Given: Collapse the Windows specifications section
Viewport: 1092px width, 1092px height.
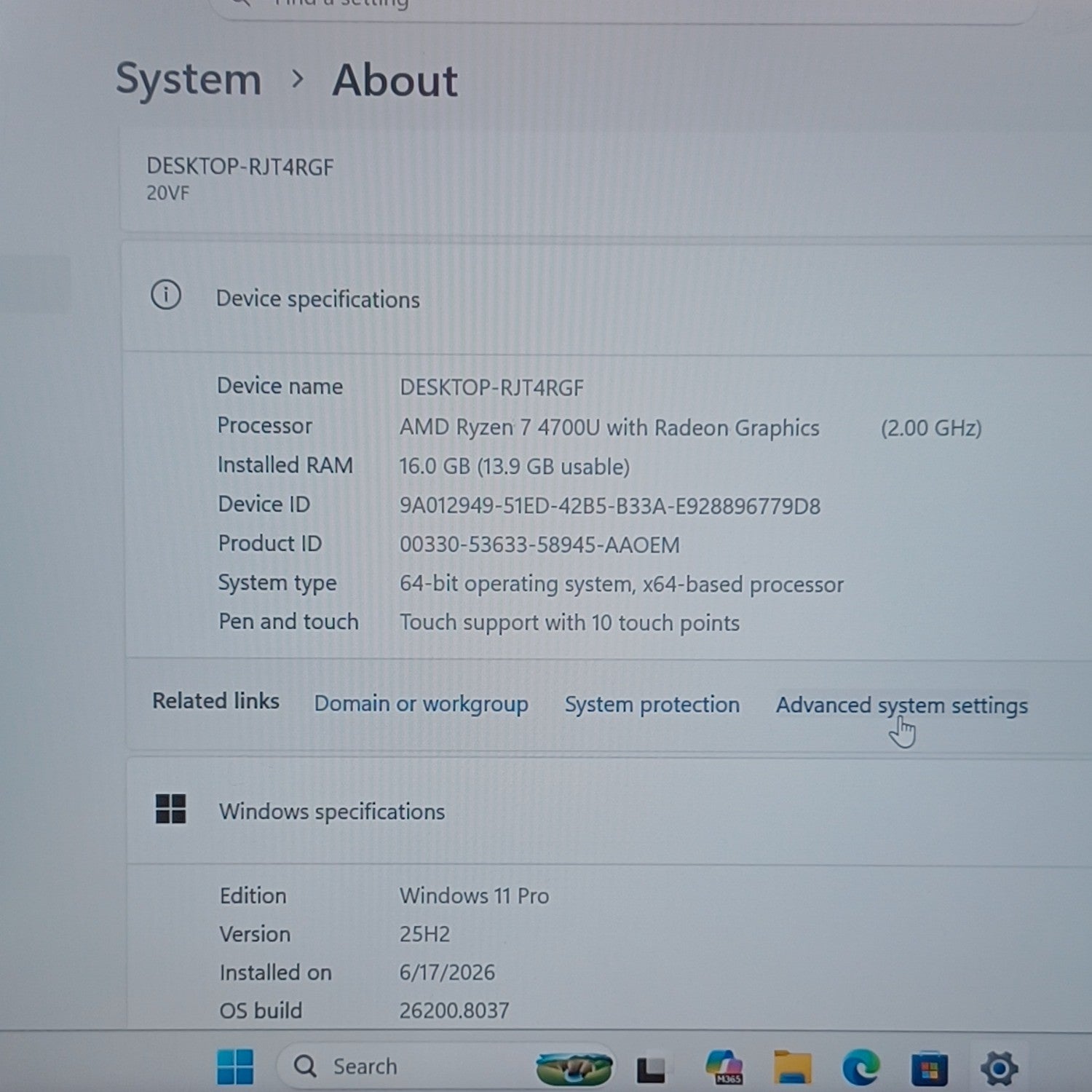Looking at the screenshot, I should tap(608, 811).
